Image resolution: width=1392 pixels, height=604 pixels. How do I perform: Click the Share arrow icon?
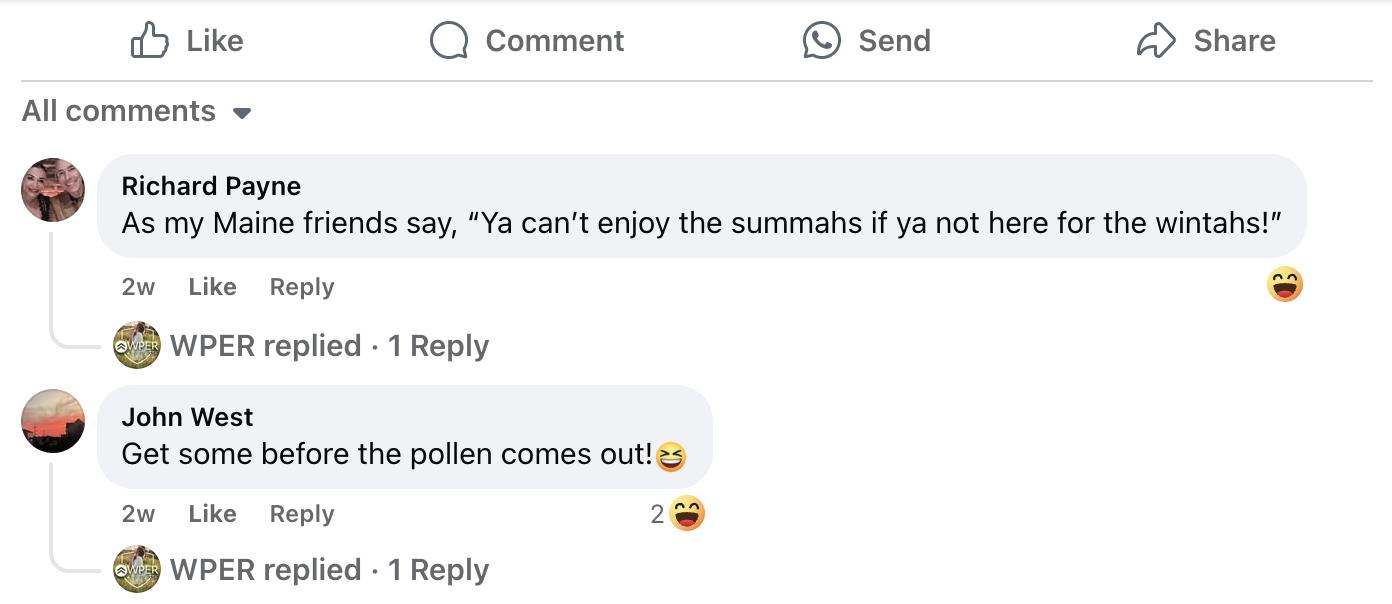click(1156, 41)
